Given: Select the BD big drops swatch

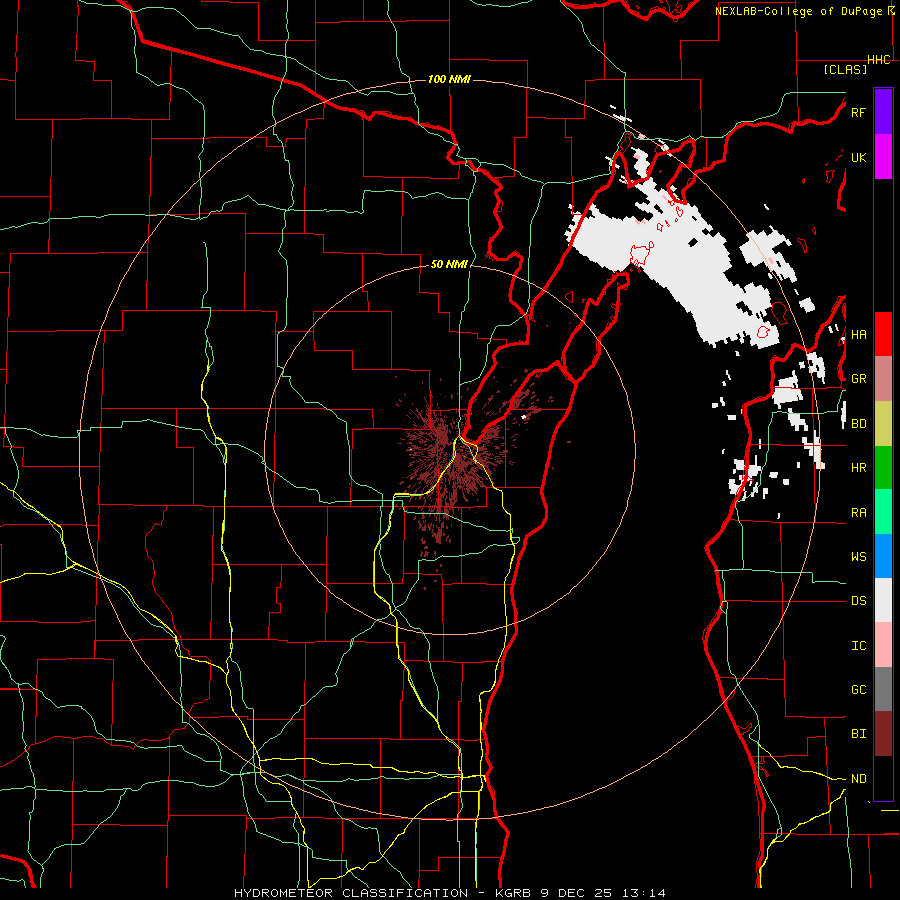Looking at the screenshot, I should [883, 424].
